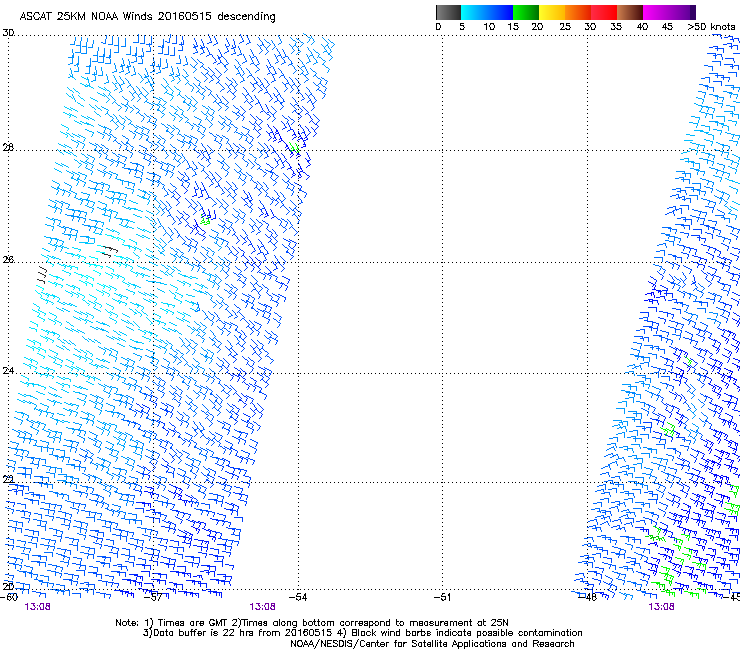Viewport: 740px width, 650px height.
Task: Click the longitude label '-51'
Action: pyautogui.click(x=442, y=597)
